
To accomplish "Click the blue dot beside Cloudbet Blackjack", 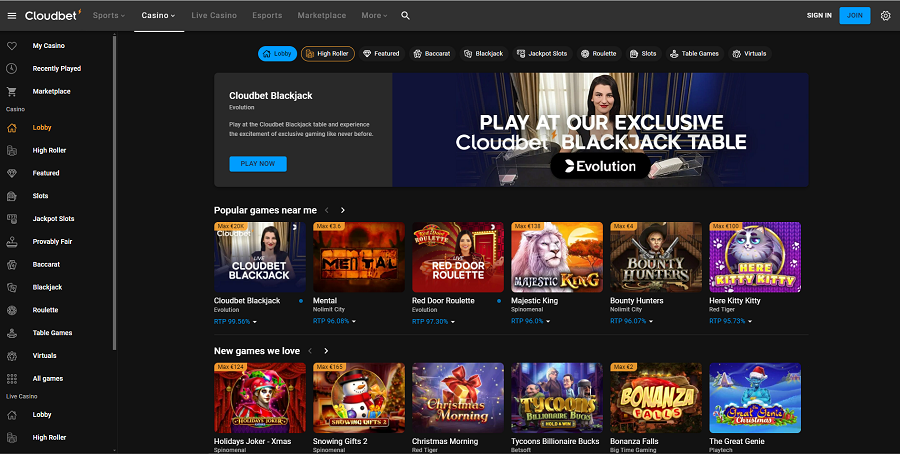I will tap(301, 301).
